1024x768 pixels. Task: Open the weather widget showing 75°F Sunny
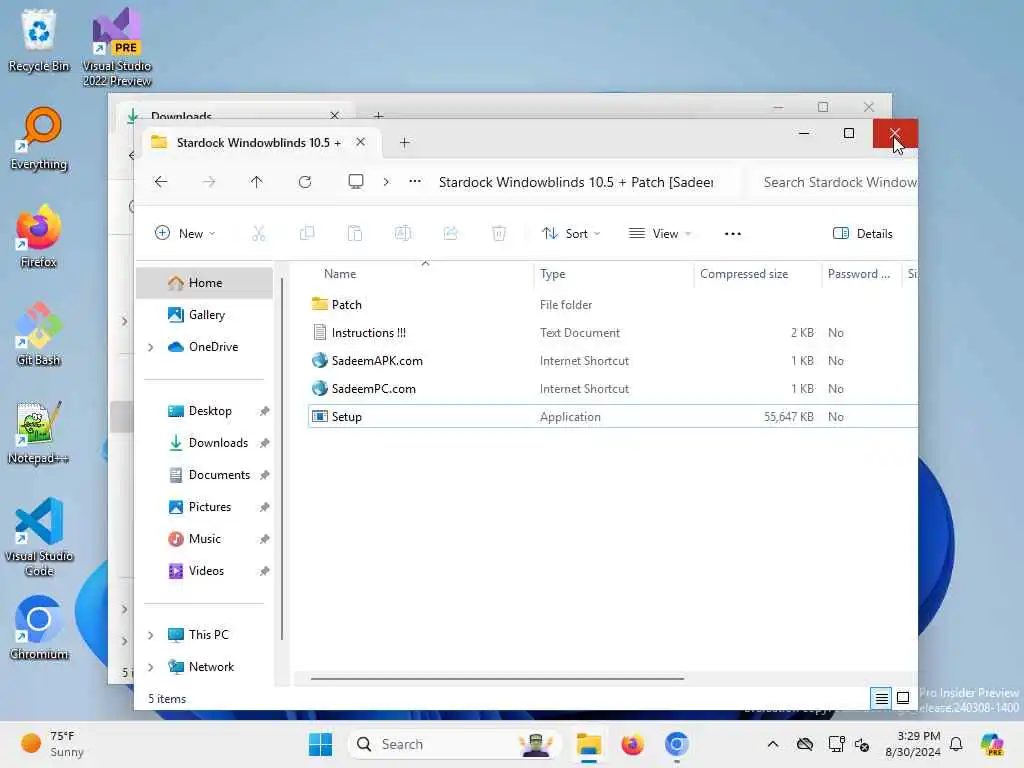(x=52, y=744)
